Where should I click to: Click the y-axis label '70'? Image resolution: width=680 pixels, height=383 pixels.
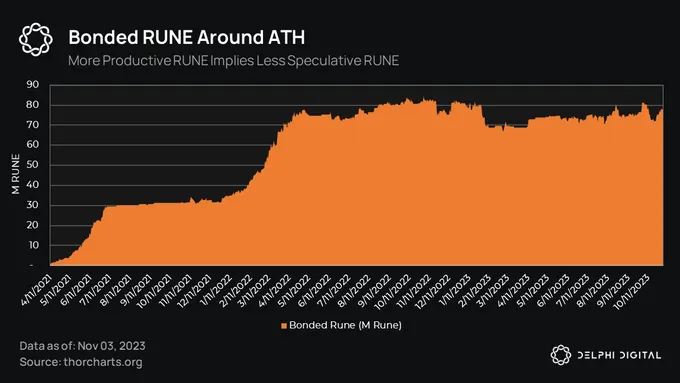tap(33, 124)
